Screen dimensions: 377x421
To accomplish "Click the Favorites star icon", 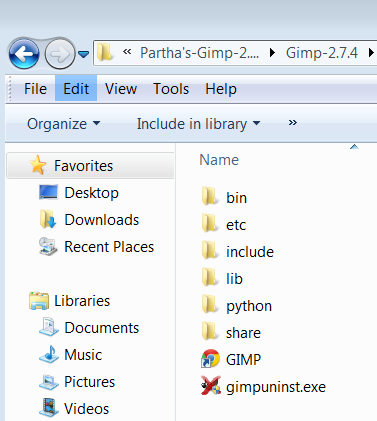I will (x=37, y=165).
